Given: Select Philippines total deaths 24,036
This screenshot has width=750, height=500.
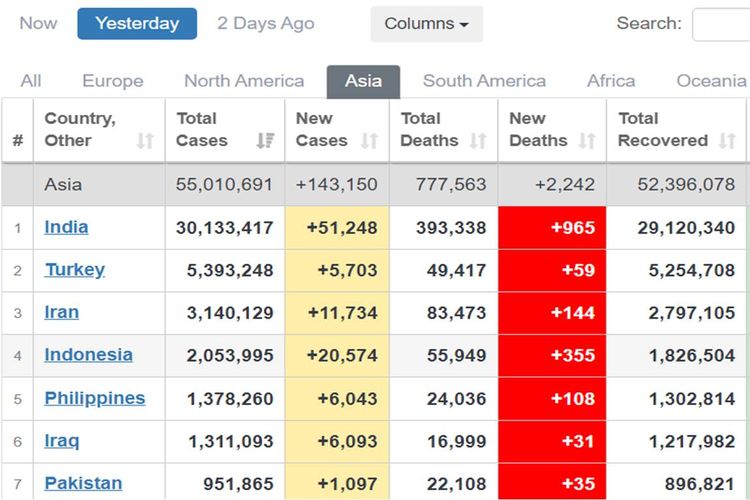Looking at the screenshot, I should point(456,399).
